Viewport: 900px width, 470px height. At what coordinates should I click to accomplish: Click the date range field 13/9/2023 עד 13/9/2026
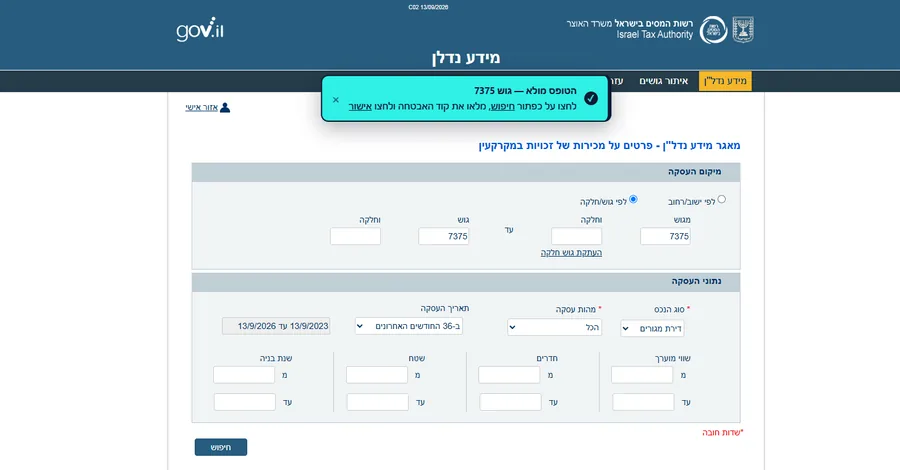[276, 326]
